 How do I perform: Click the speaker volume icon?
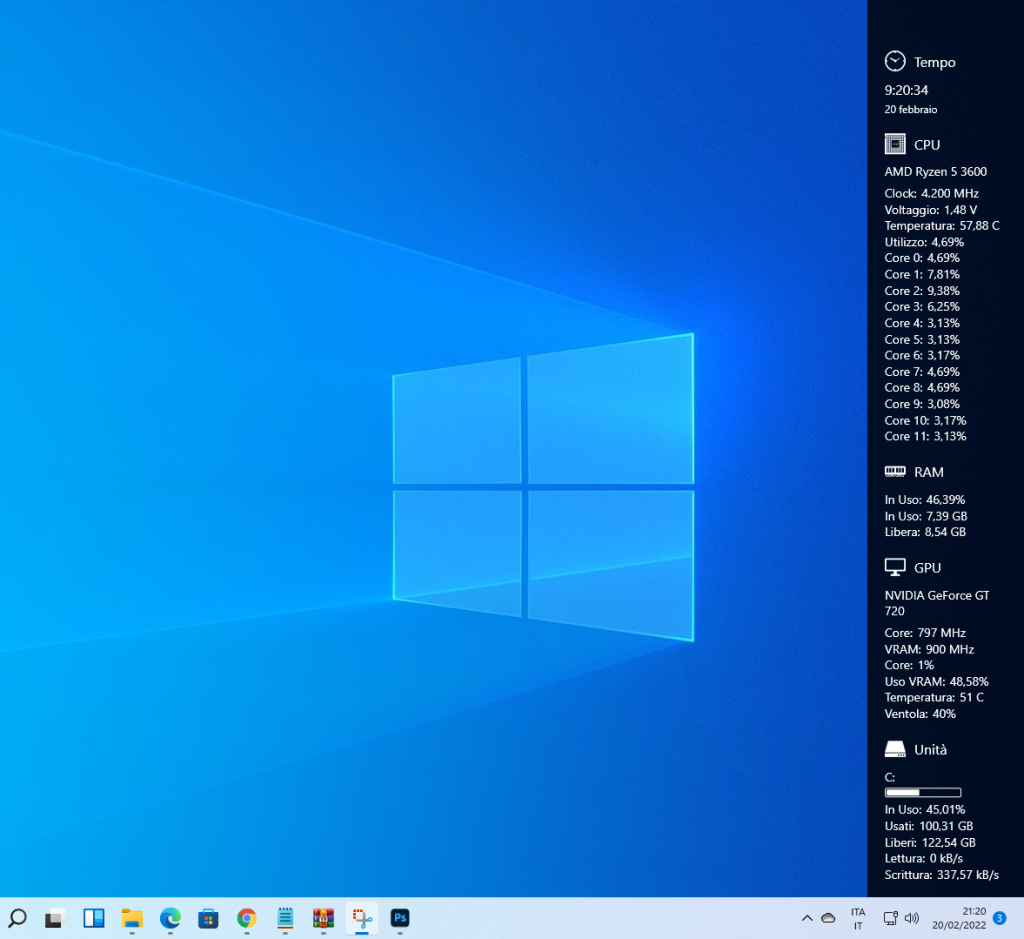[911, 918]
